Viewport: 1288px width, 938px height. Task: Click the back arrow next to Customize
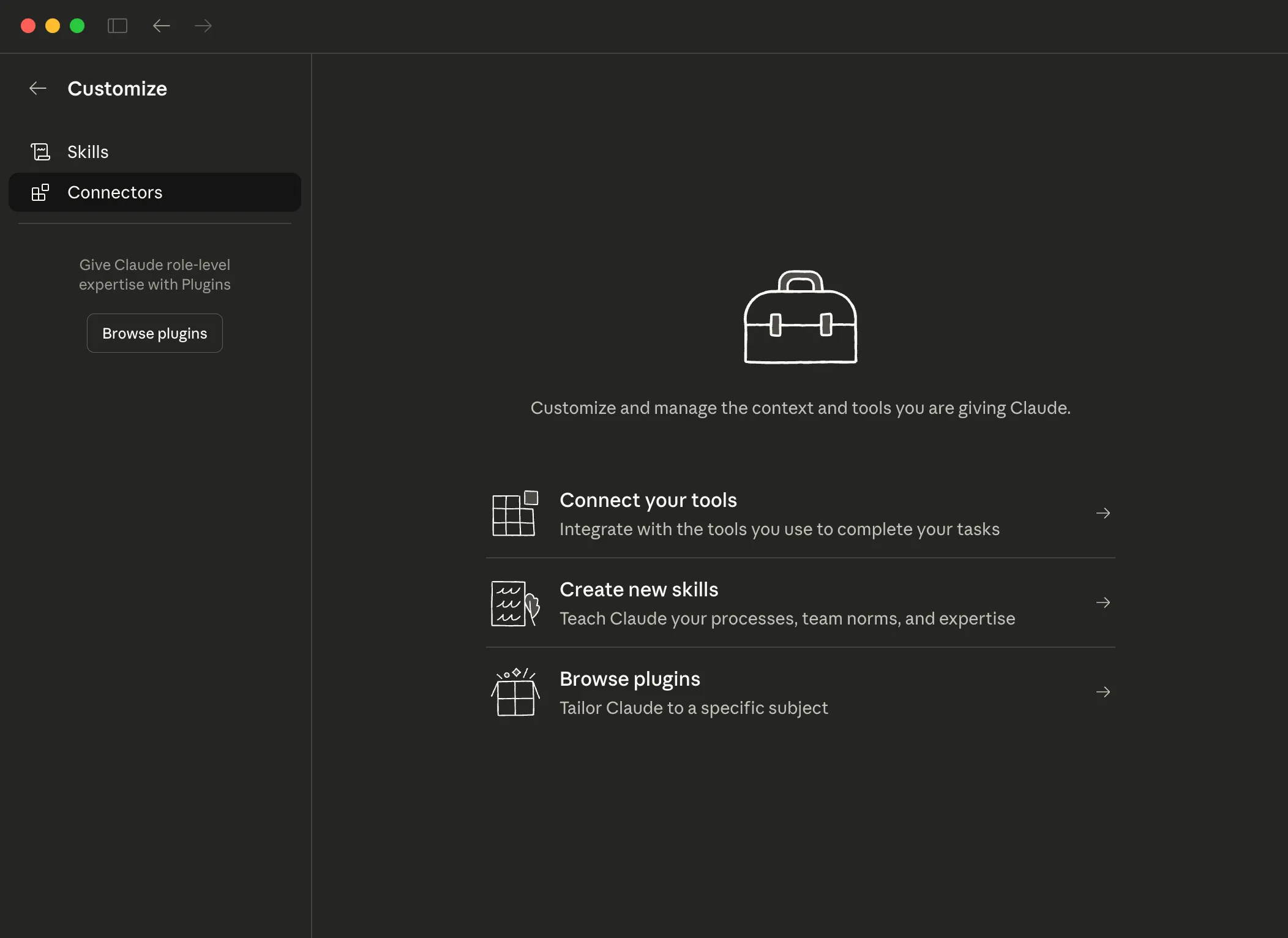[x=37, y=88]
